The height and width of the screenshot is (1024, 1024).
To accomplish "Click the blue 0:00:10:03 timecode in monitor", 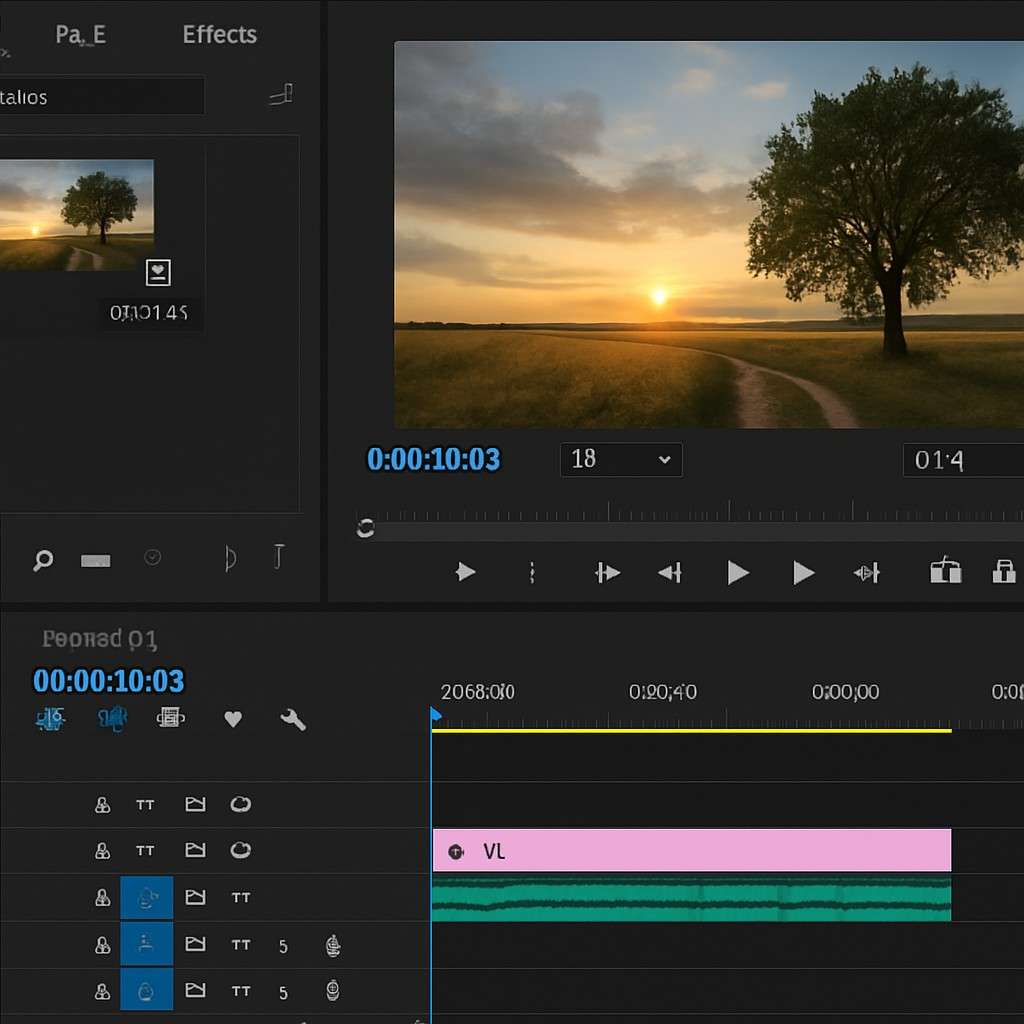I will (x=433, y=460).
